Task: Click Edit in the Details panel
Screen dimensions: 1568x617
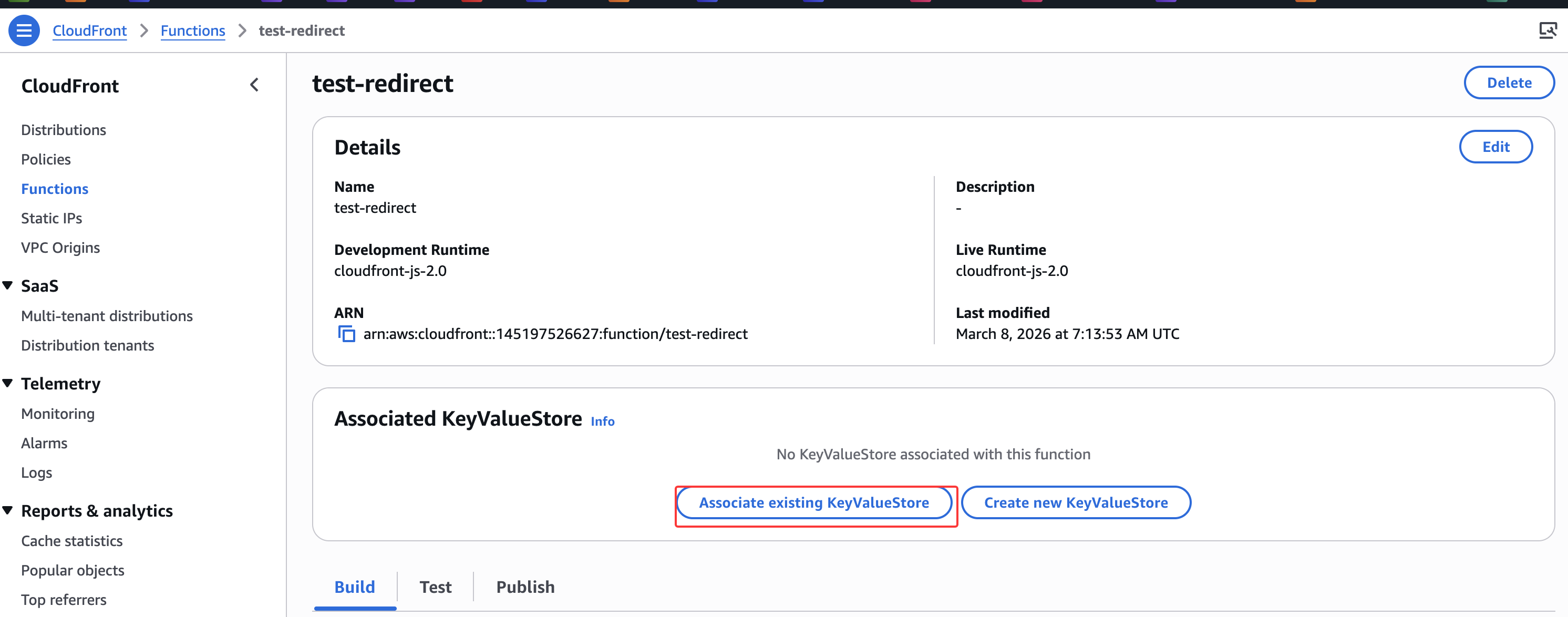Action: coord(1495,147)
